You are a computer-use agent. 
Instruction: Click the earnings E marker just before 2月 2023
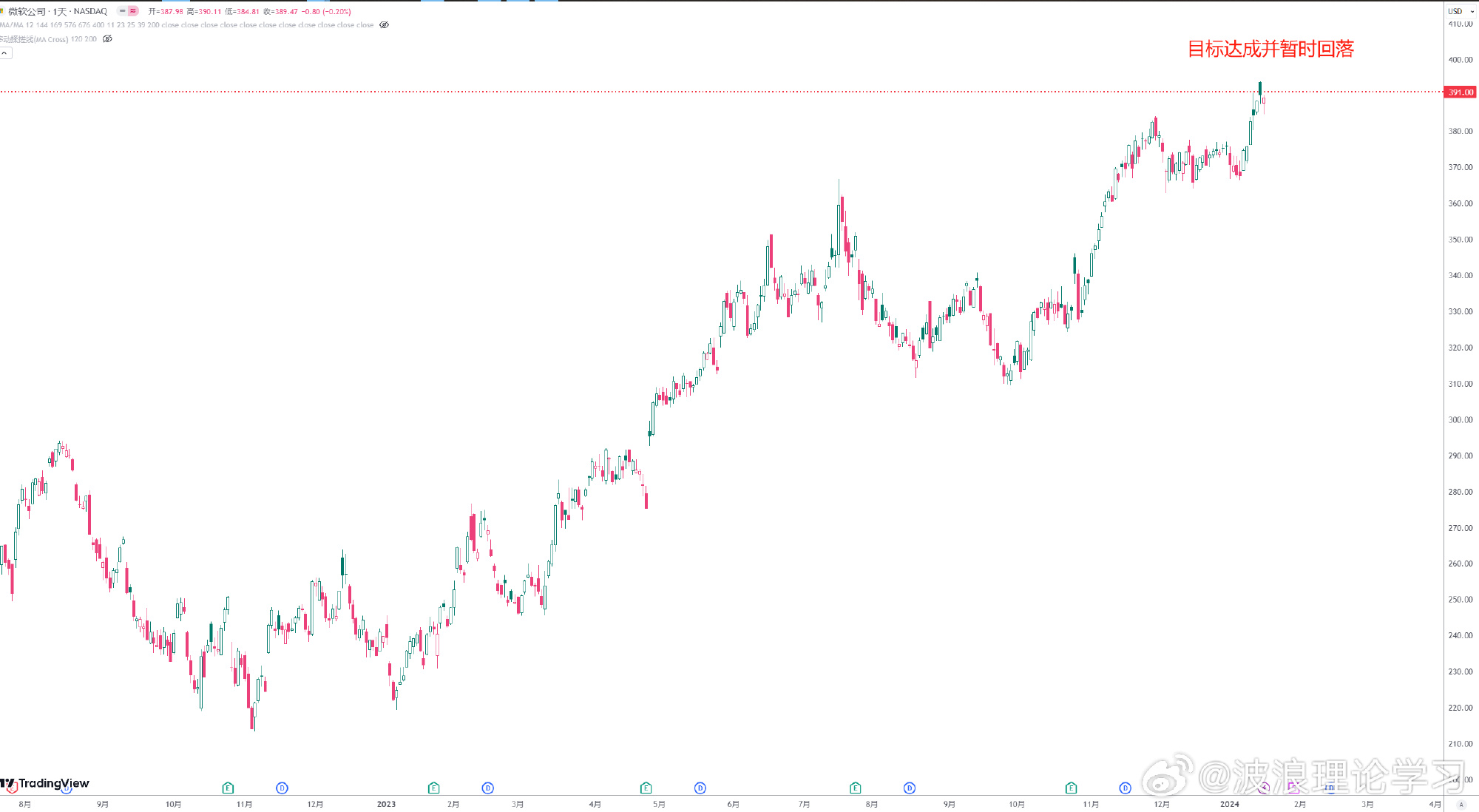click(434, 788)
